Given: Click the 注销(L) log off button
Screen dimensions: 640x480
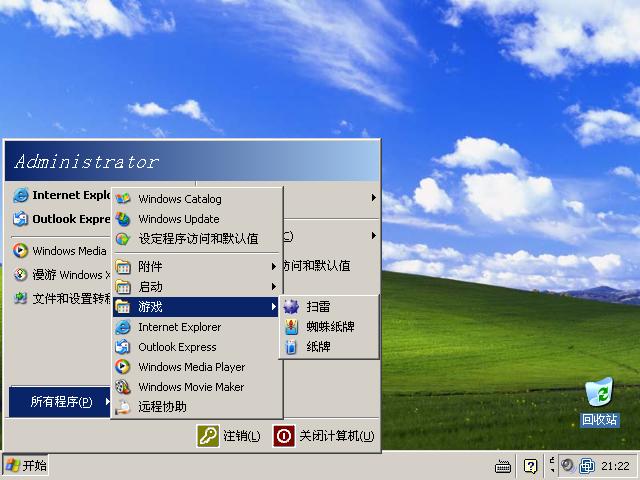Looking at the screenshot, I should (229, 436).
